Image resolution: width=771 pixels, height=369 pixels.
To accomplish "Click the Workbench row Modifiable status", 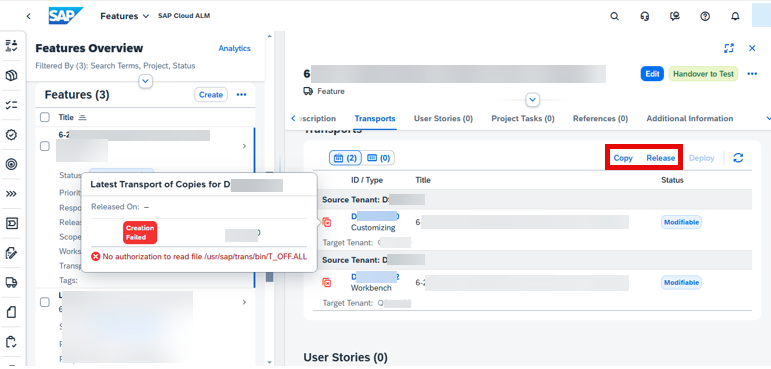I will (x=681, y=282).
